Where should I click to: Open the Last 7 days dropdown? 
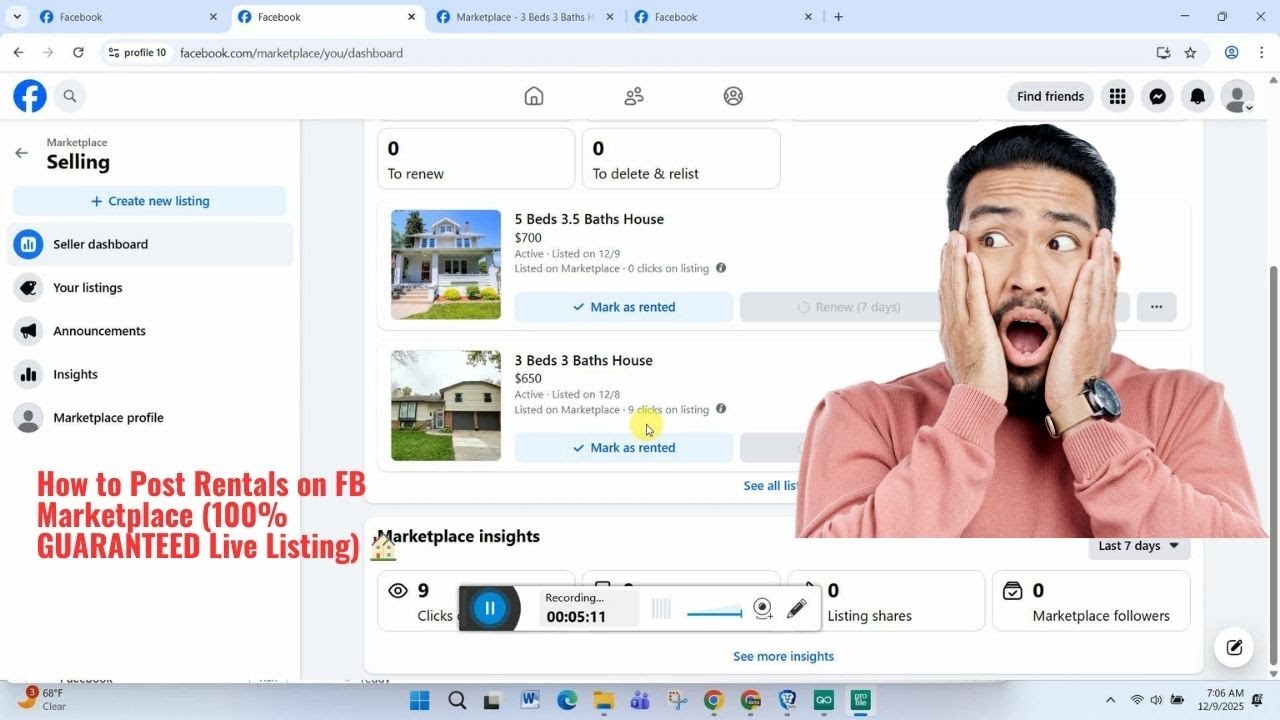[x=1138, y=546]
